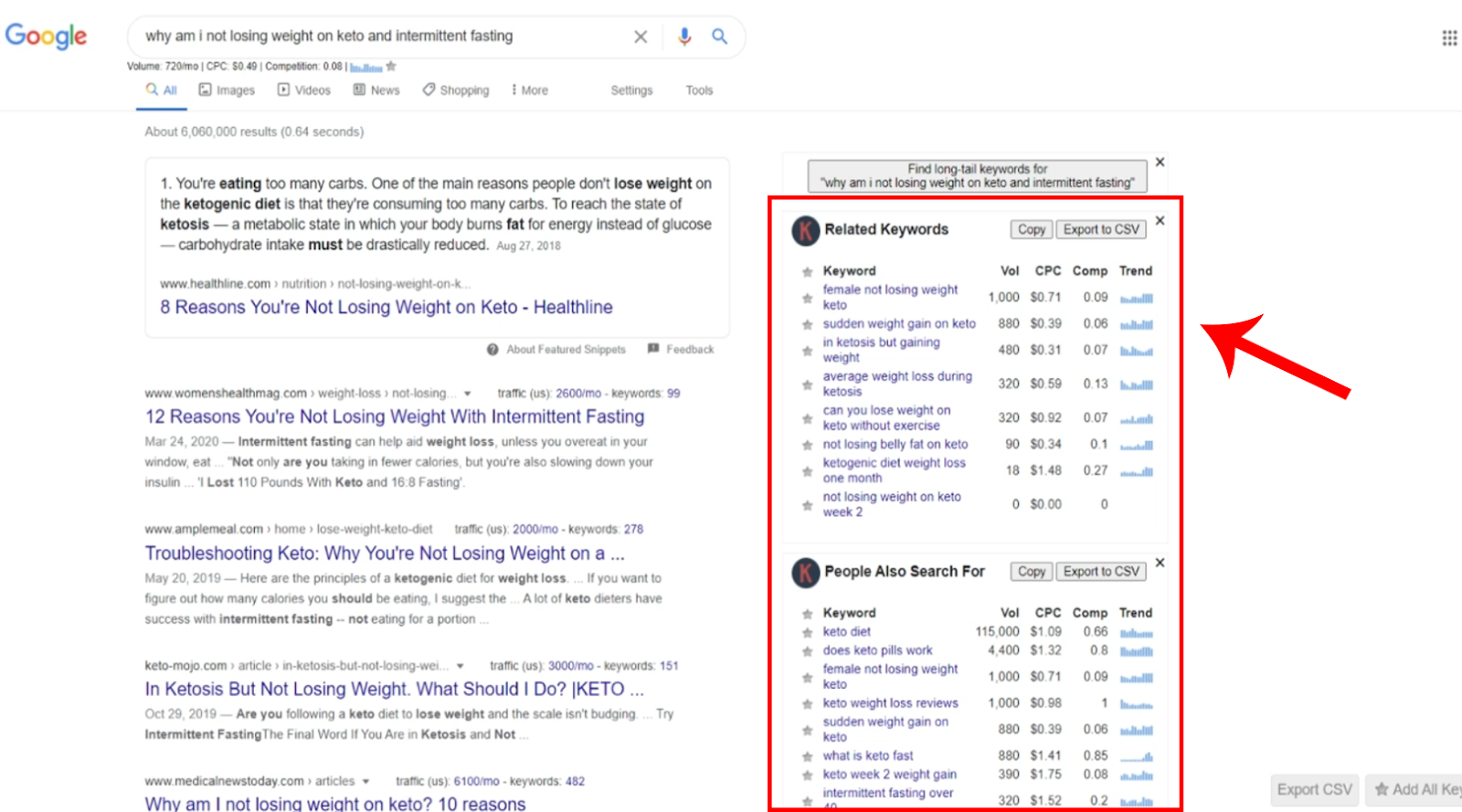
Task: Go to the Google logo homepage
Action: [47, 37]
